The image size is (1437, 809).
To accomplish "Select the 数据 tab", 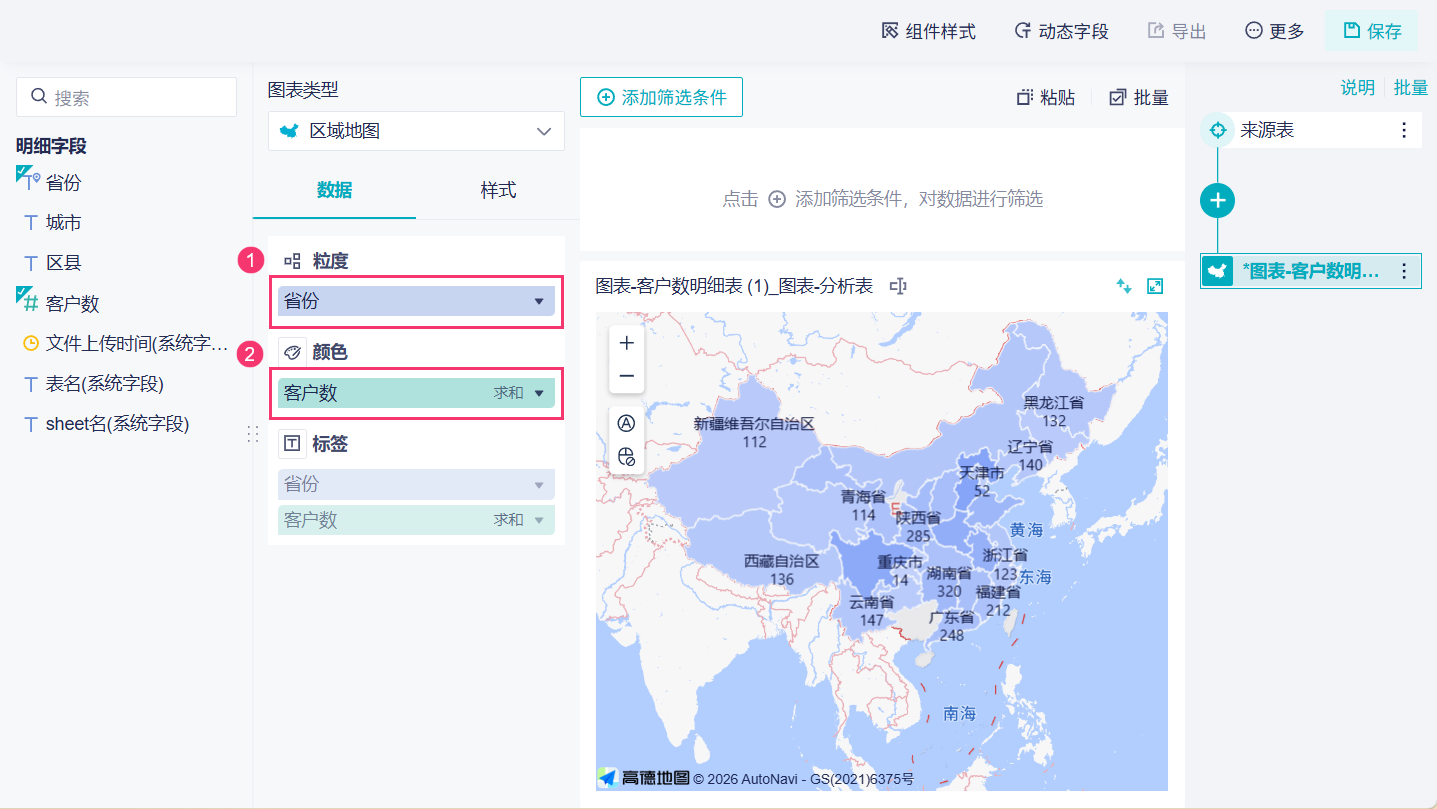I will (x=334, y=190).
